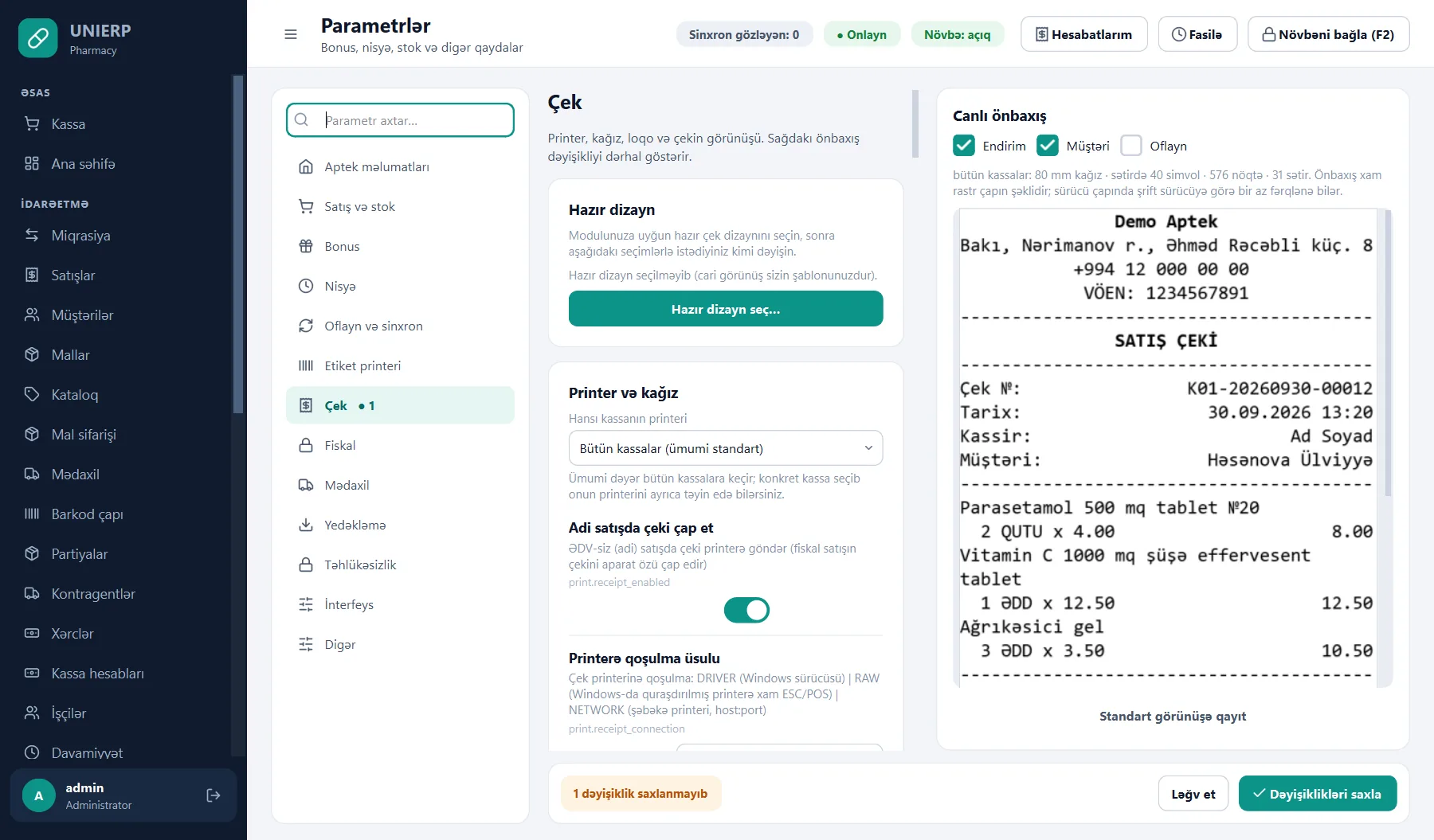Click the Kataloq tag icon
This screenshot has width=1434, height=840.
point(32,395)
